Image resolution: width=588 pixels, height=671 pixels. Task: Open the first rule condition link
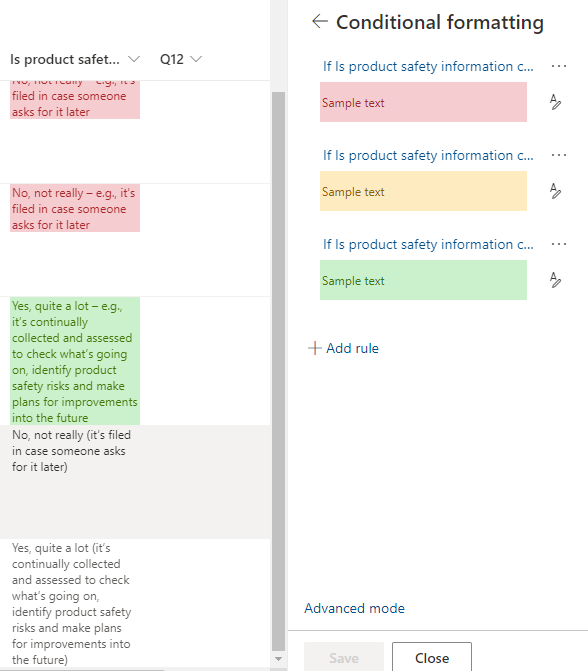tap(428, 66)
